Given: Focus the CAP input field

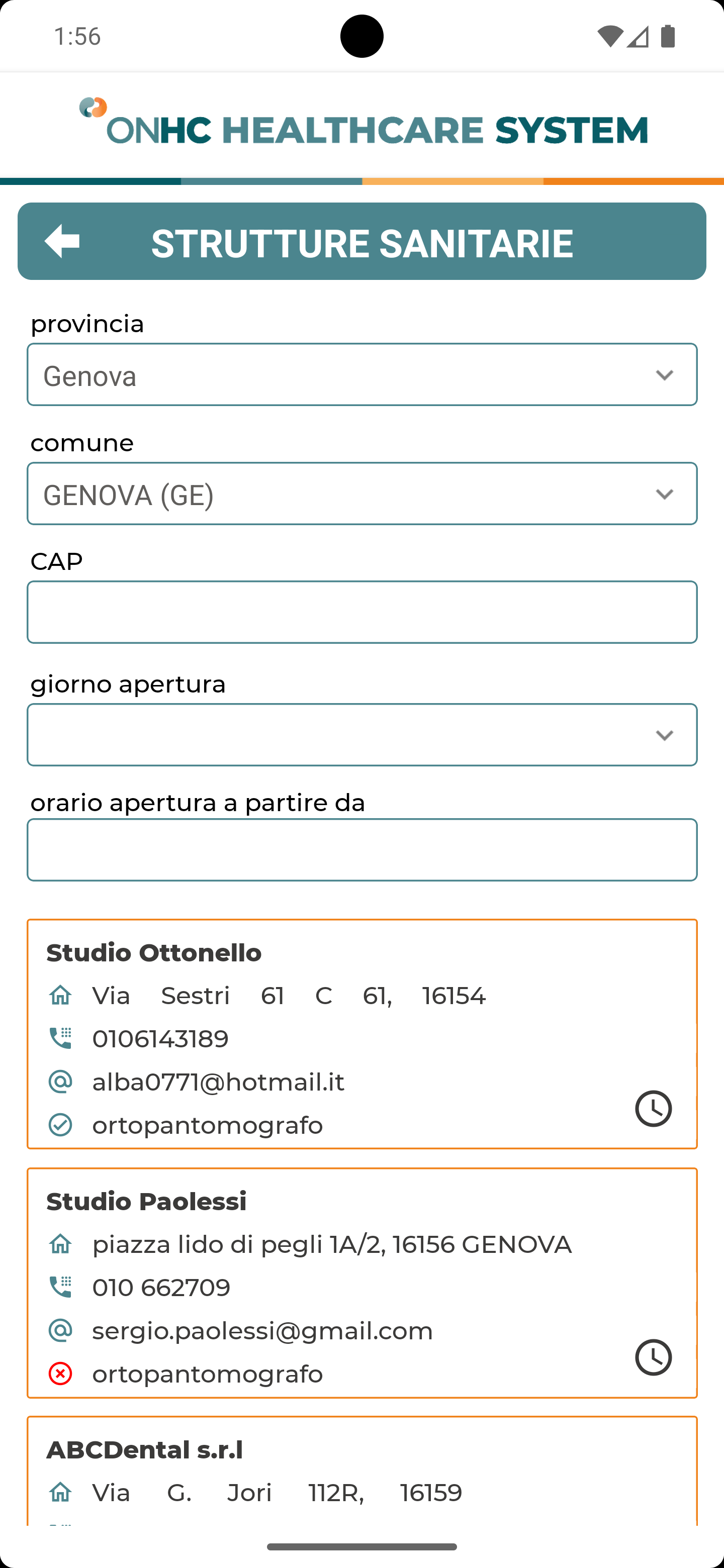Looking at the screenshot, I should coord(361,612).
